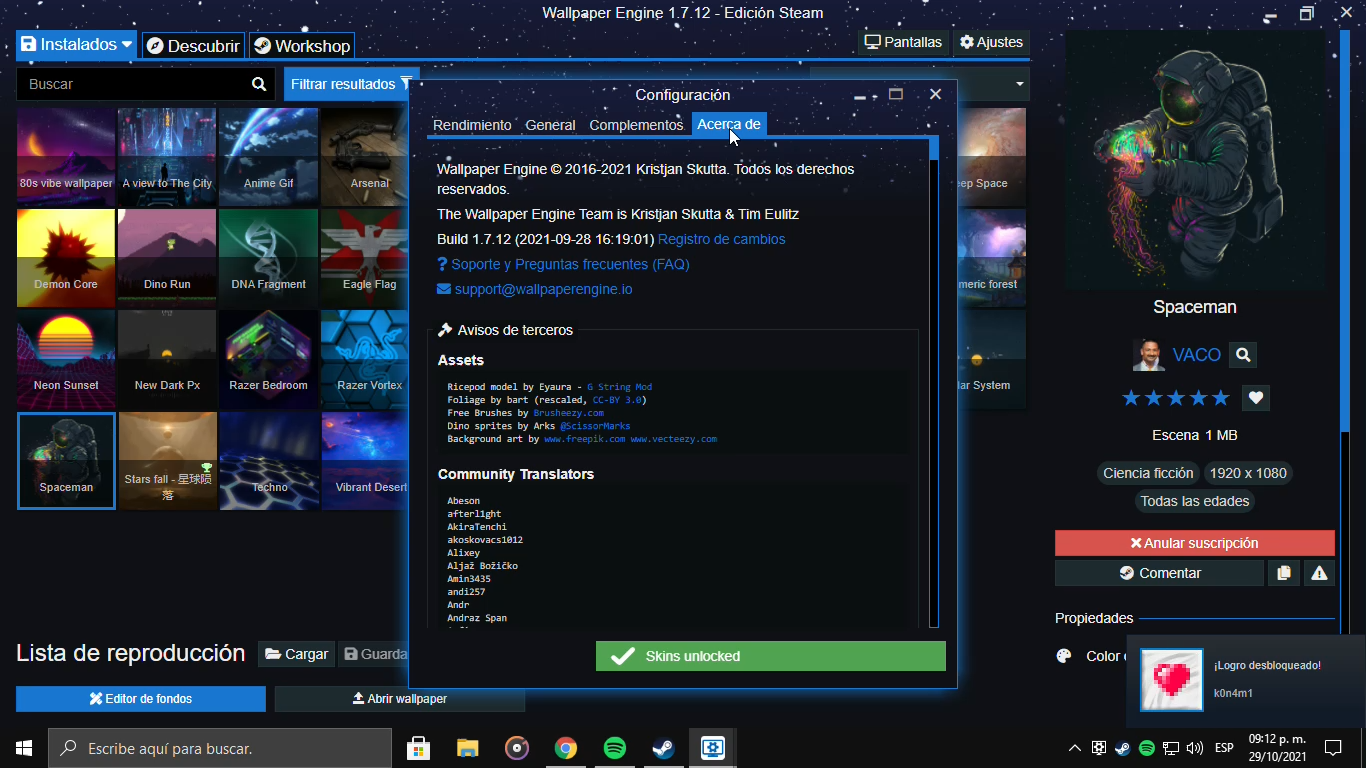Switch to the Workshop tab
Screen dimensions: 1366x768
click(301, 46)
